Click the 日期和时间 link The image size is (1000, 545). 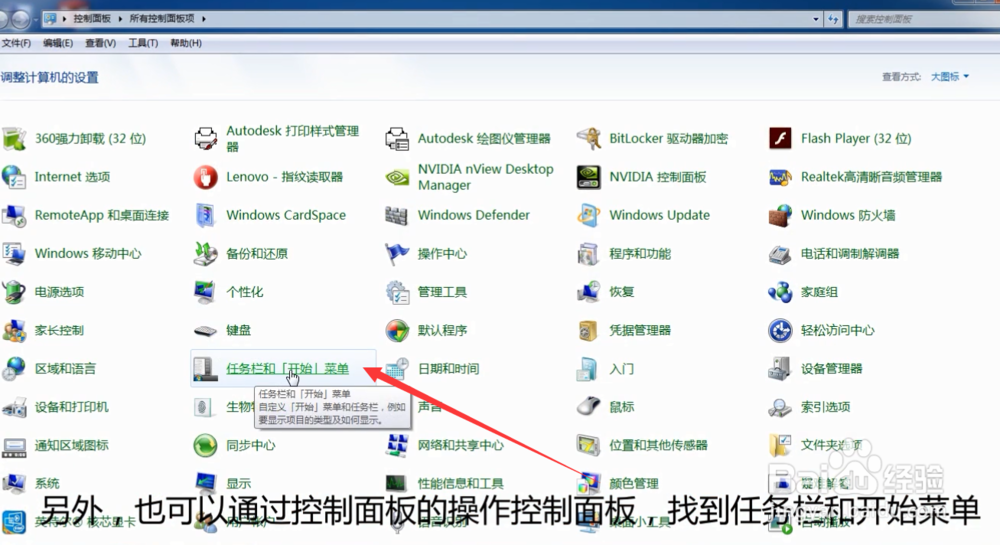pyautogui.click(x=448, y=368)
